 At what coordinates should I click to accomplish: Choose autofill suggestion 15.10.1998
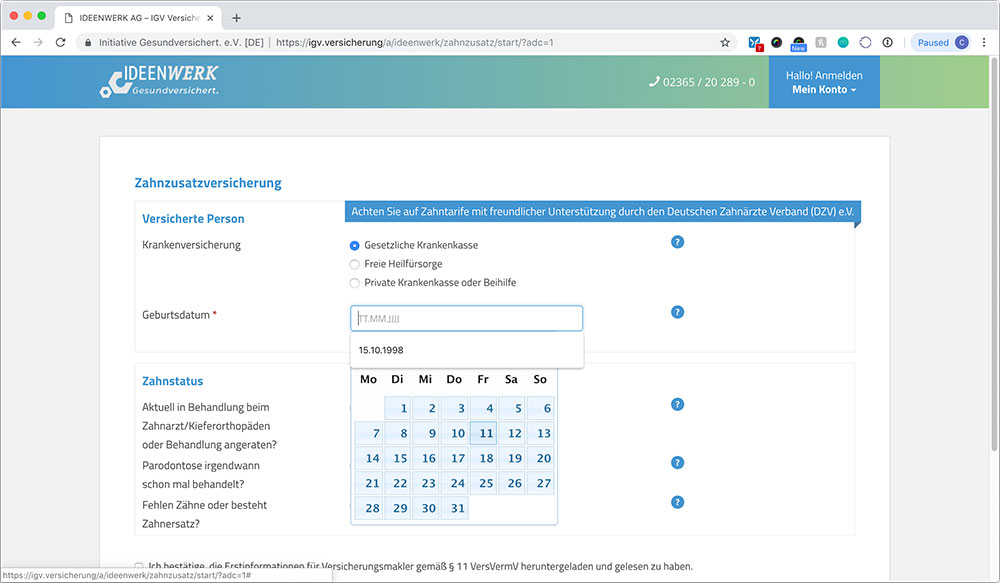(466, 350)
